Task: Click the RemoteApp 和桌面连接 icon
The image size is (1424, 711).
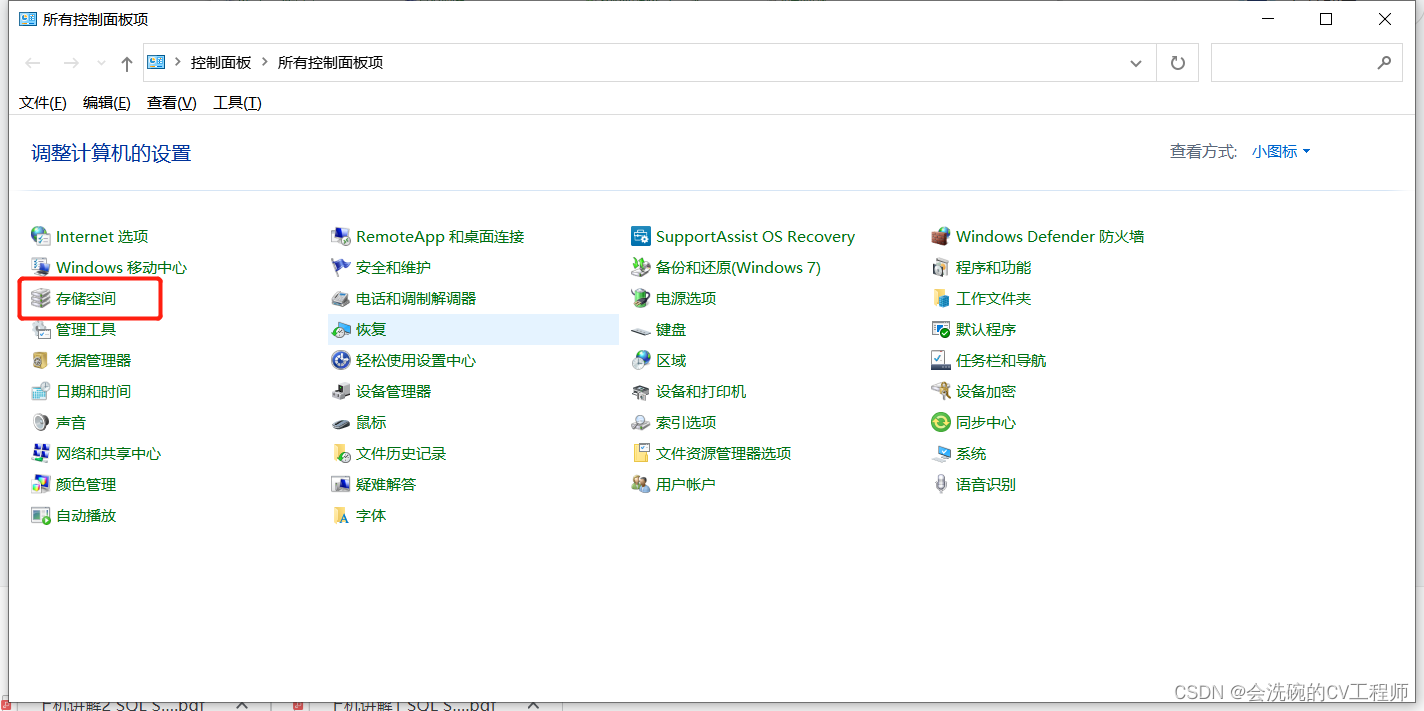Action: tap(340, 236)
